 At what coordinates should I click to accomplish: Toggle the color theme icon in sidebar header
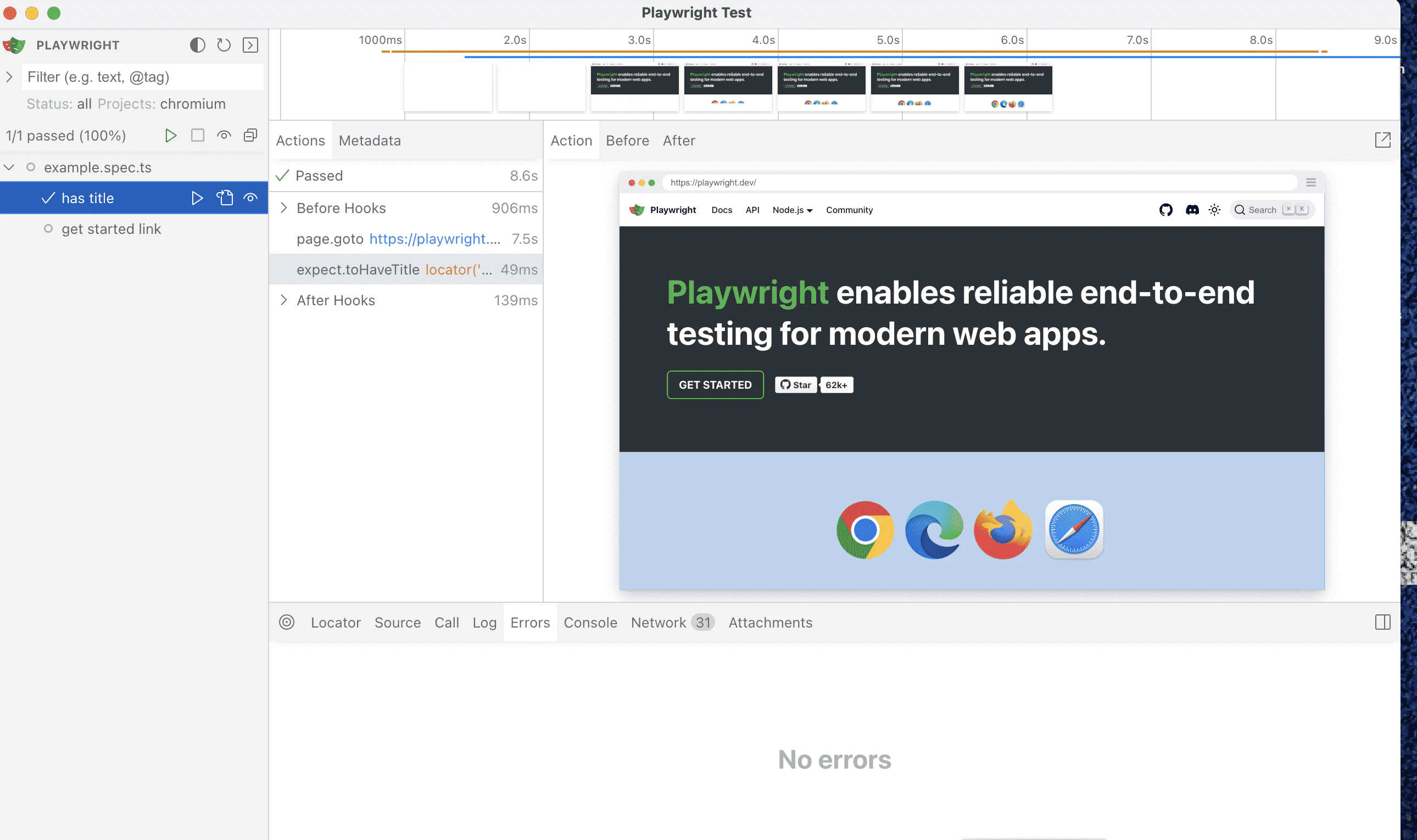(x=197, y=45)
